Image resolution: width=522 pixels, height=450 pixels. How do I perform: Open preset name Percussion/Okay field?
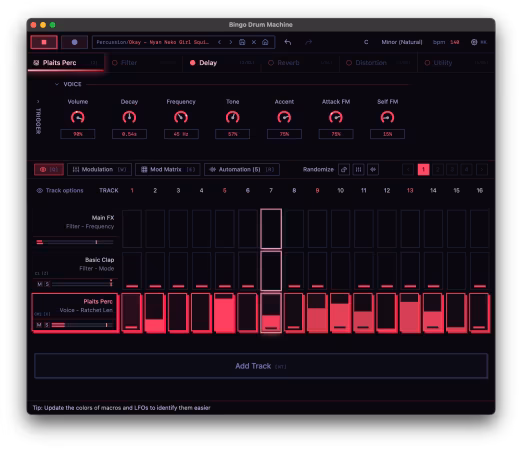(153, 42)
